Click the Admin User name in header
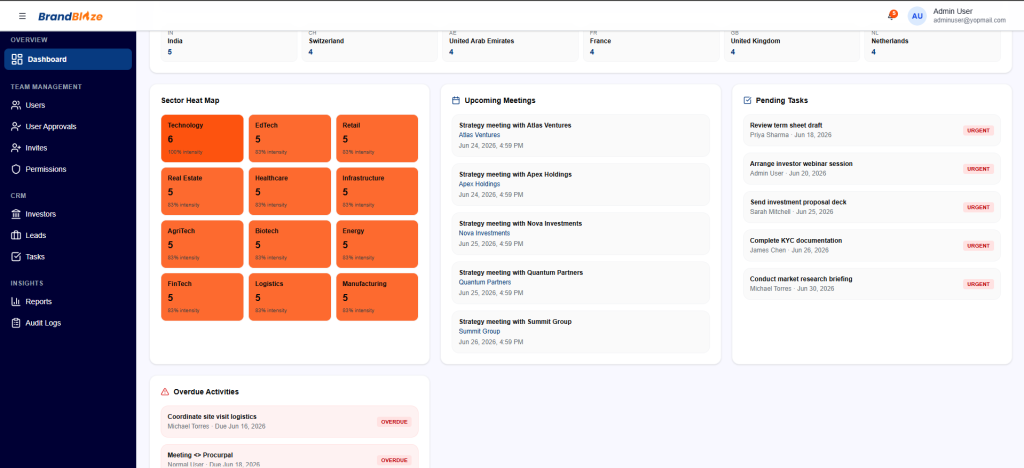Image resolution: width=1024 pixels, height=468 pixels. coord(953,11)
